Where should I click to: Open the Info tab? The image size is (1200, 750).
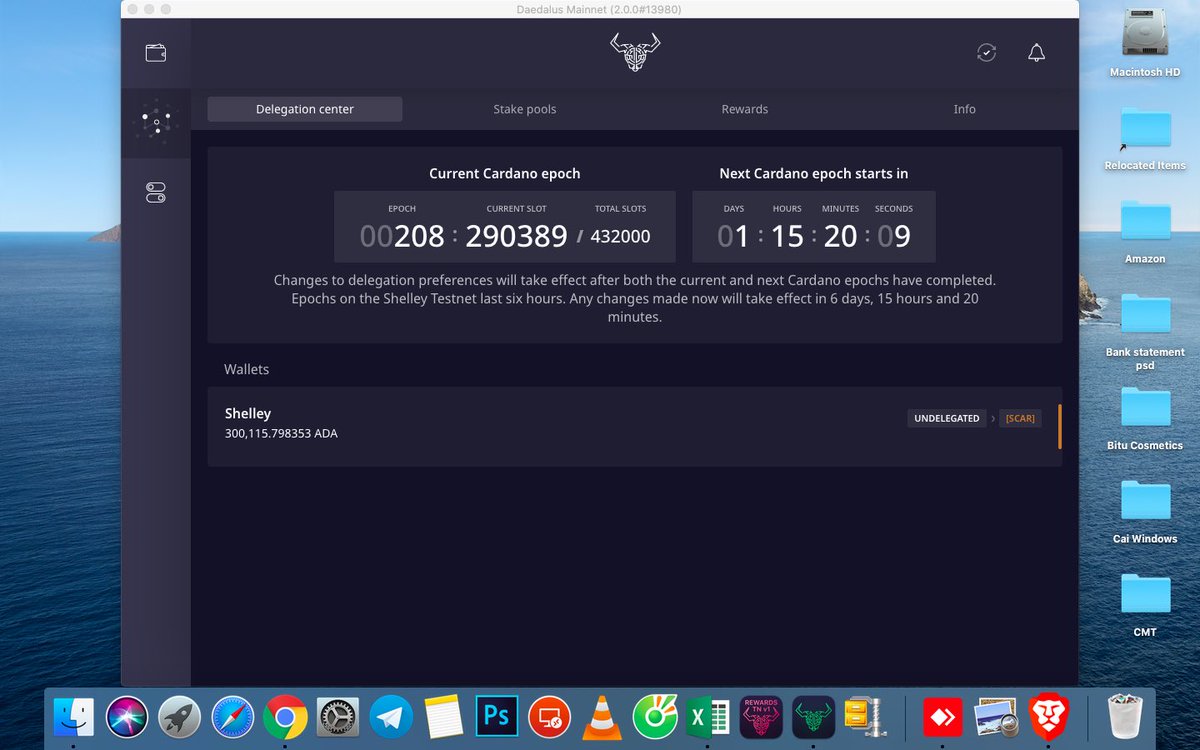965,109
